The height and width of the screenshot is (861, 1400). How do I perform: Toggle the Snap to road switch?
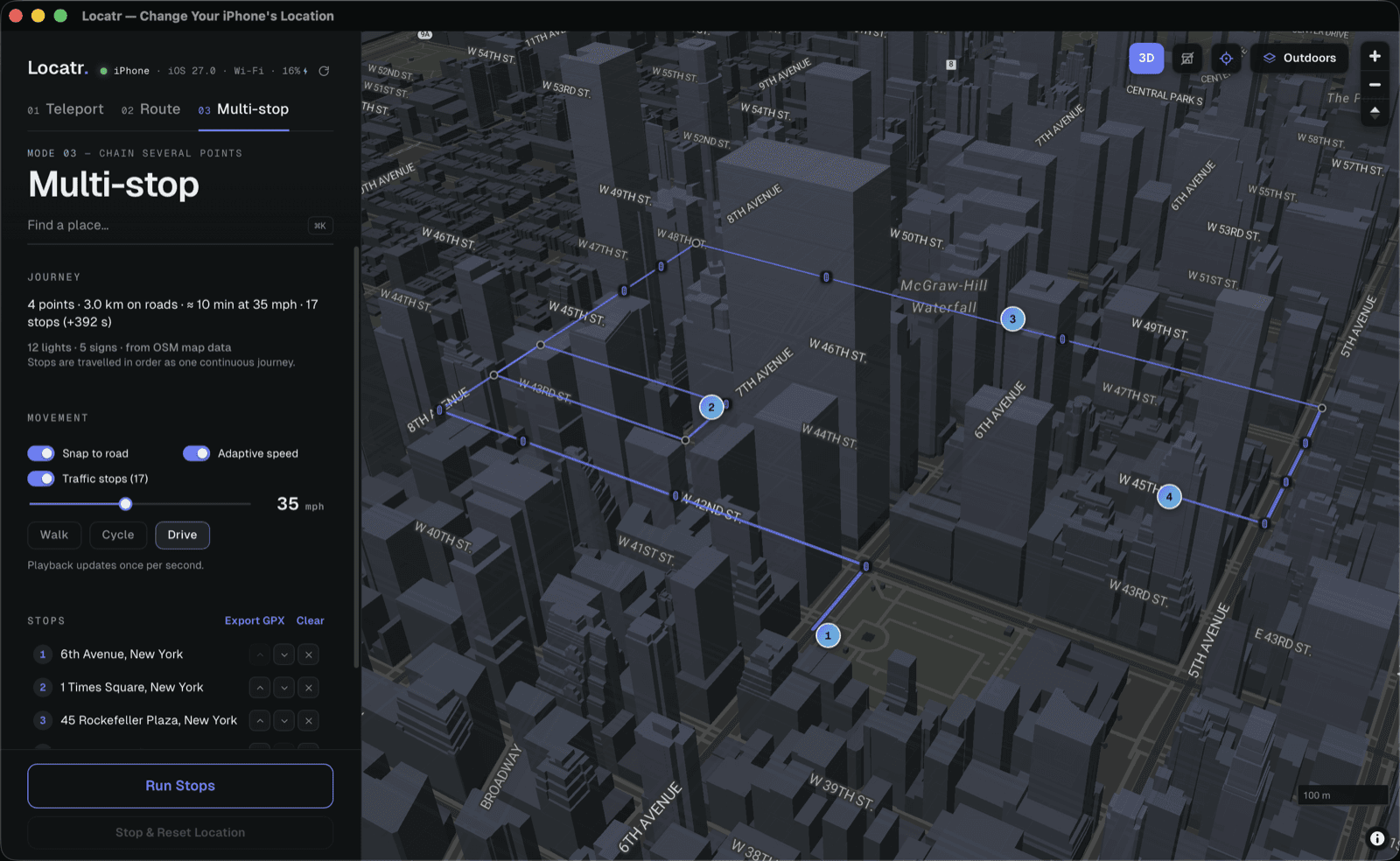coord(41,453)
